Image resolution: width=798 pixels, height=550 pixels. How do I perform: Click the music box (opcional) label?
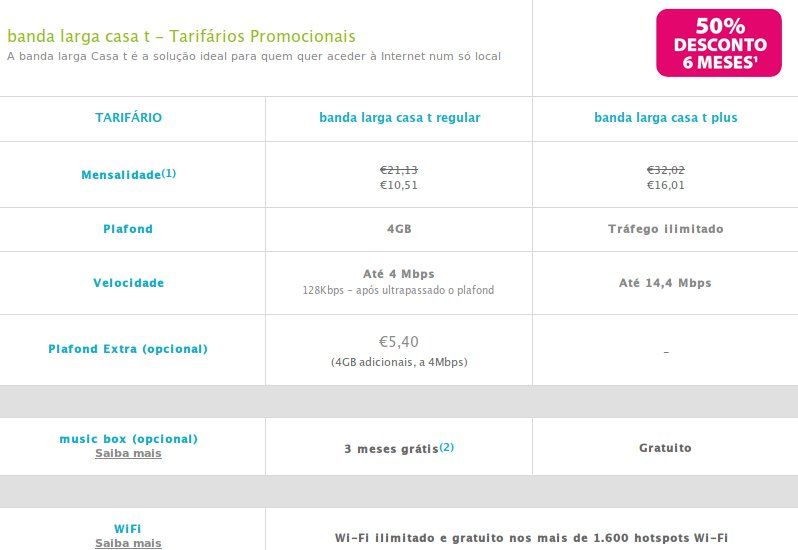point(128,438)
